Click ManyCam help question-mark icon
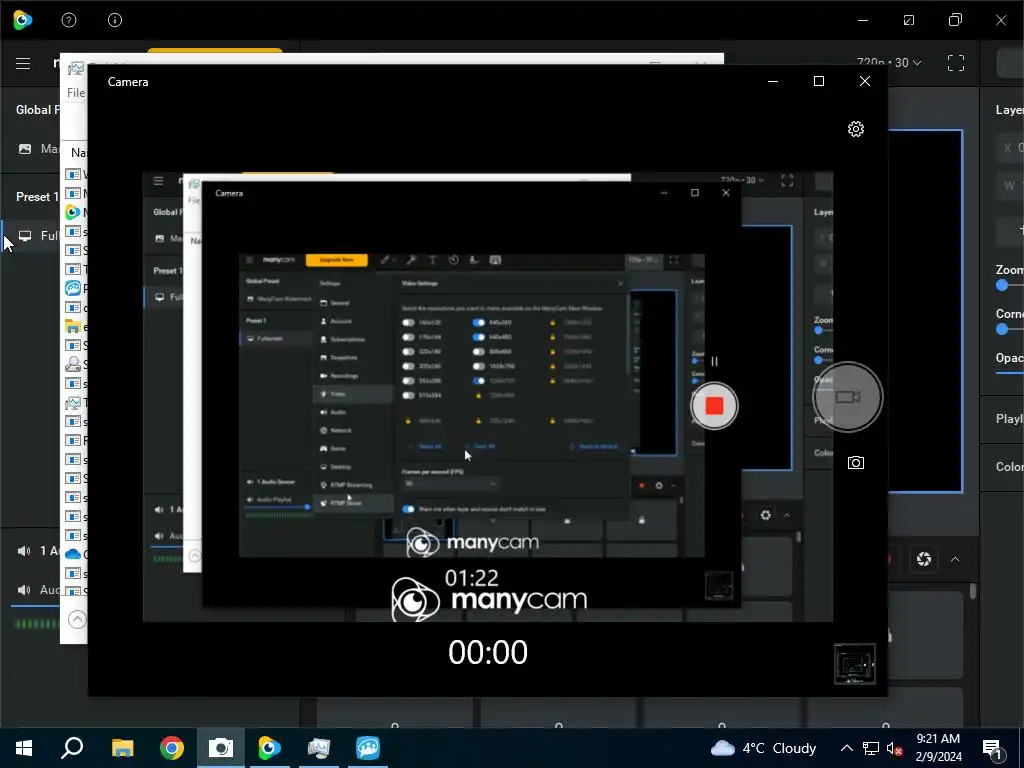Viewport: 1024px width, 768px height. pyautogui.click(x=69, y=20)
